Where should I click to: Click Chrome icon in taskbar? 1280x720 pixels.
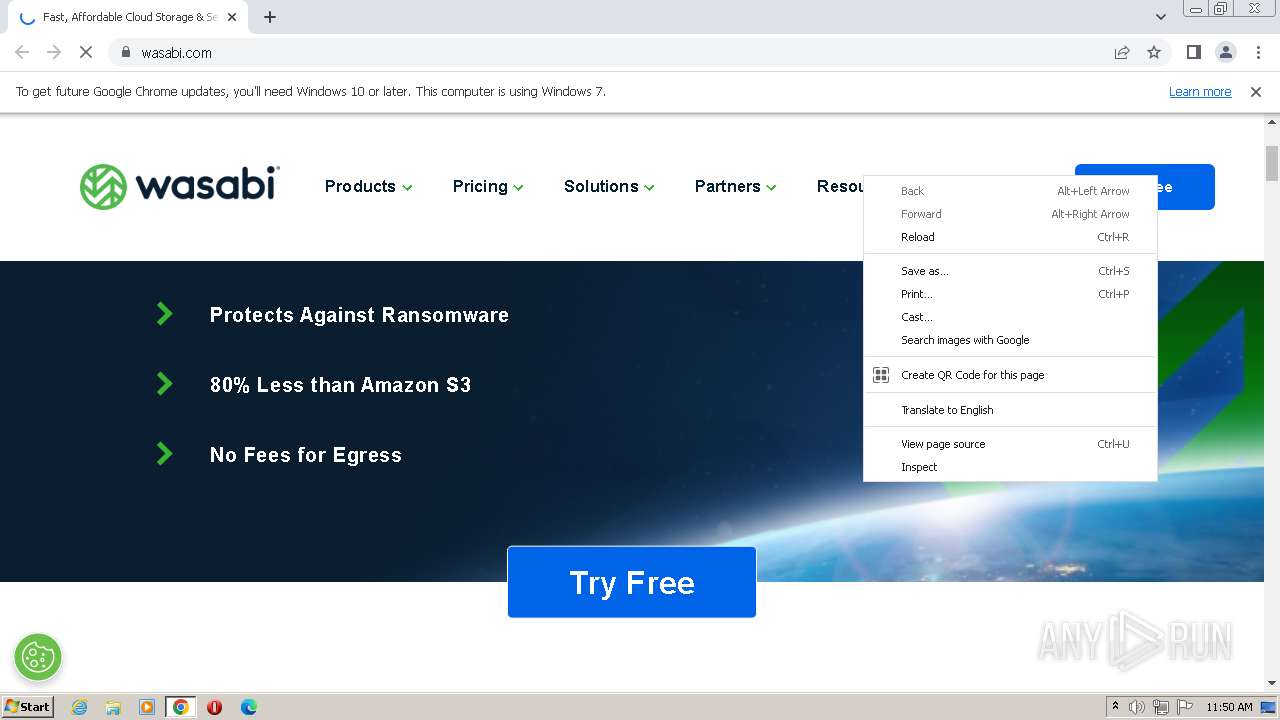click(181, 707)
